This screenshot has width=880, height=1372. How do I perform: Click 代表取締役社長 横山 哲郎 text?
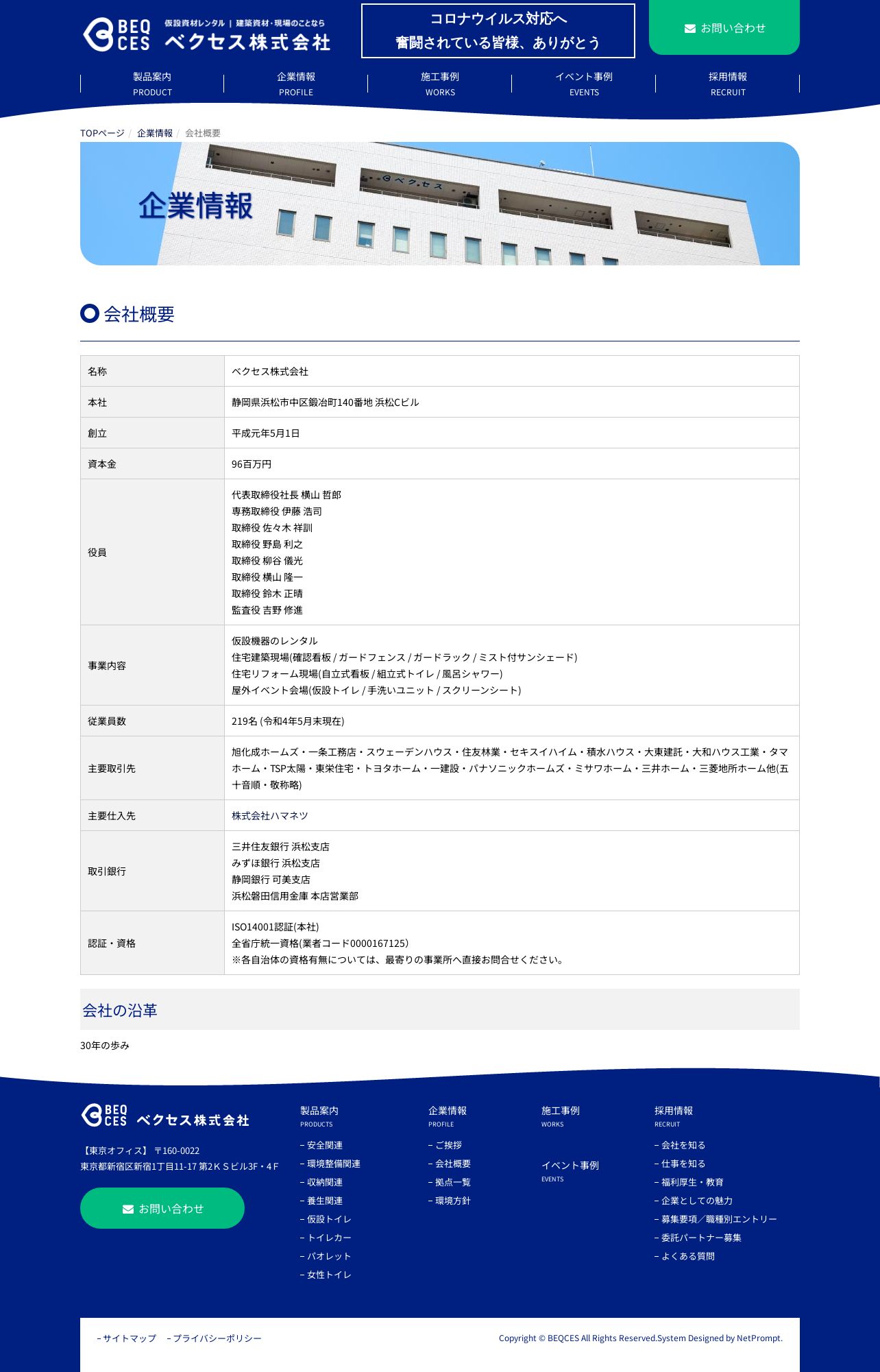(x=286, y=495)
